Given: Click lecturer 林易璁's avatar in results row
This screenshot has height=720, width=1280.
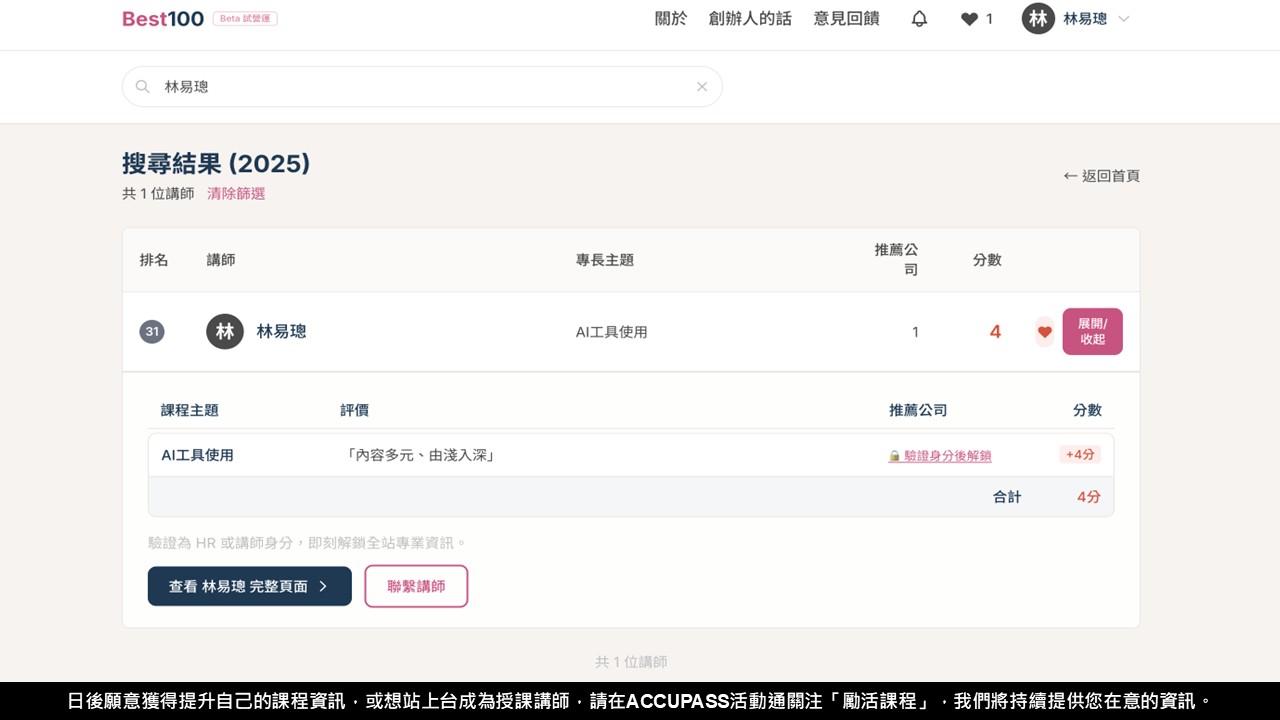Looking at the screenshot, I should coord(225,332).
